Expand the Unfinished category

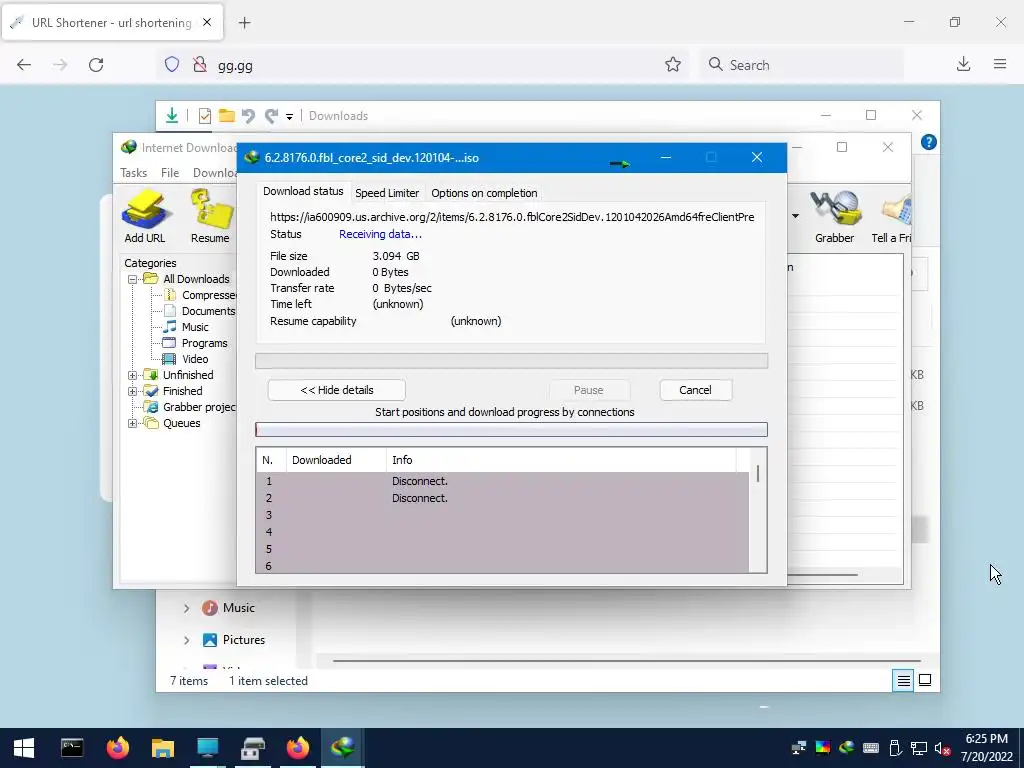click(x=132, y=376)
